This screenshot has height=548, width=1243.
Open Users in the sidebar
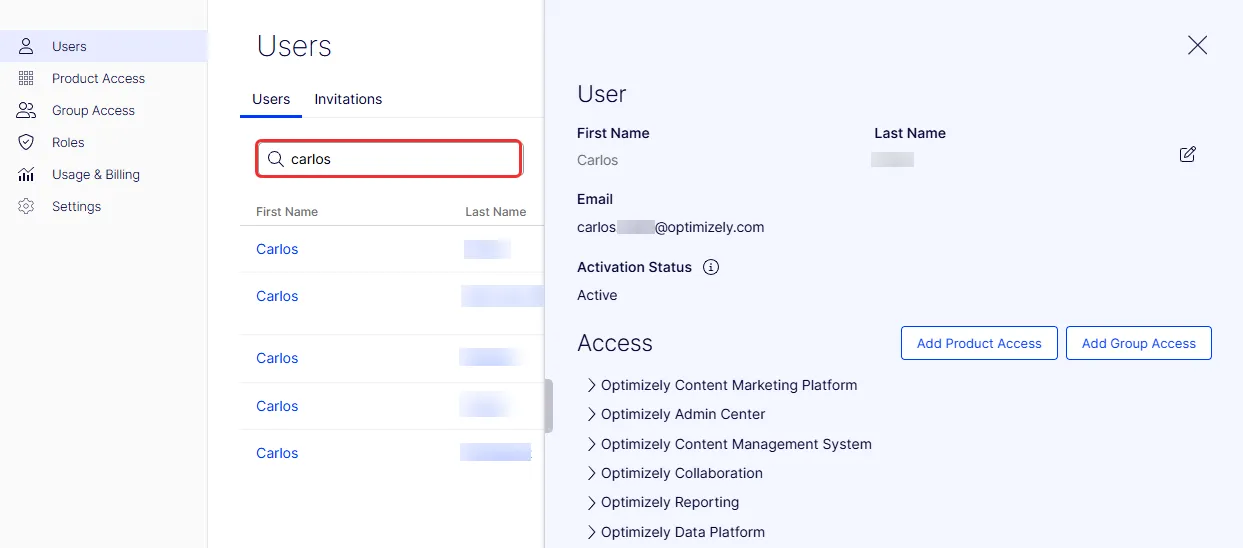pyautogui.click(x=103, y=46)
